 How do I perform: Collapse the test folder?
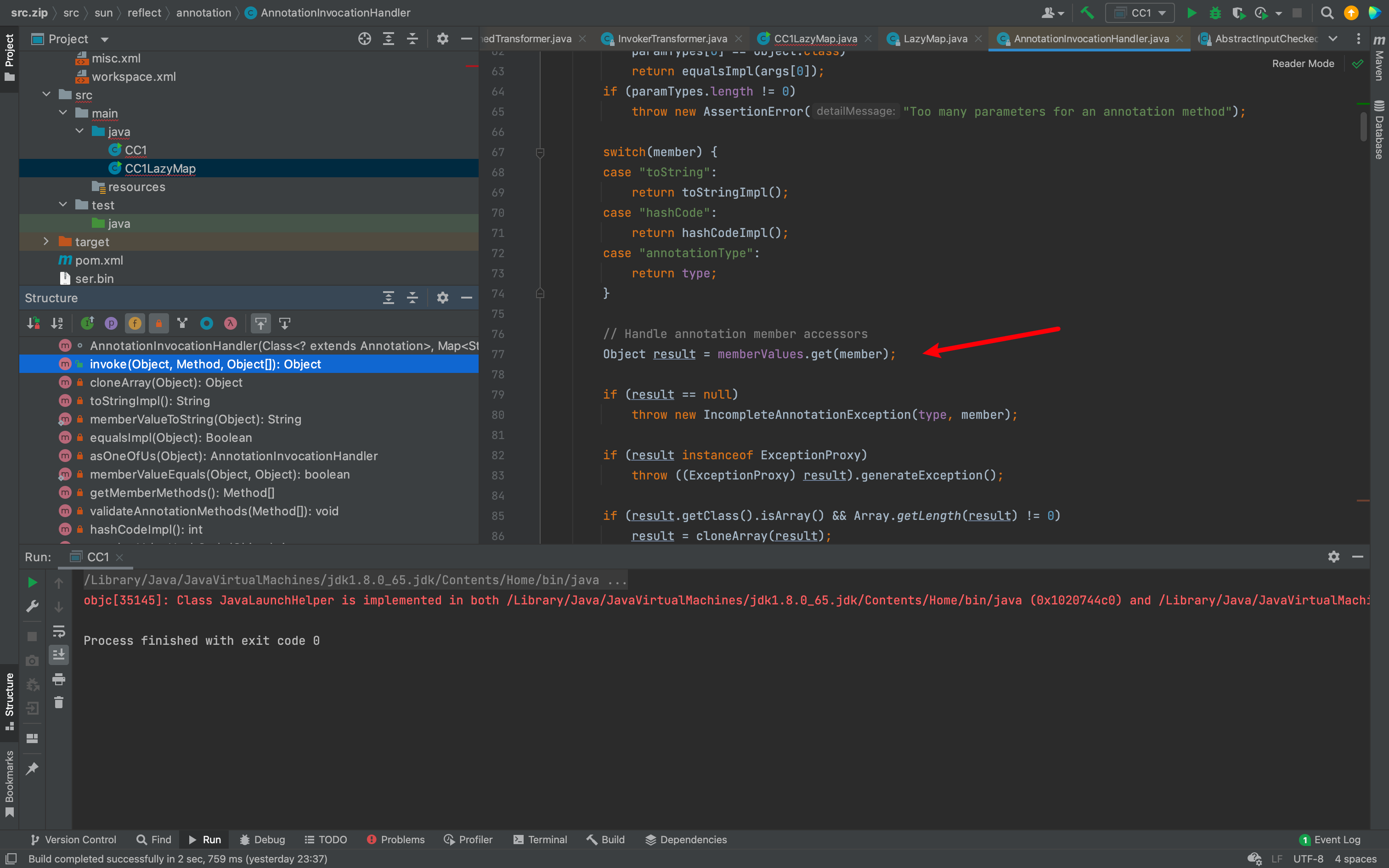pos(63,204)
